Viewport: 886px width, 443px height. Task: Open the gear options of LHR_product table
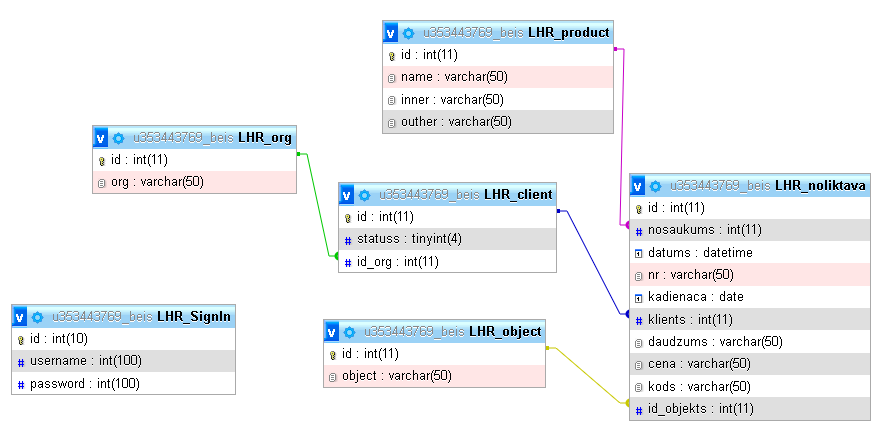(408, 33)
